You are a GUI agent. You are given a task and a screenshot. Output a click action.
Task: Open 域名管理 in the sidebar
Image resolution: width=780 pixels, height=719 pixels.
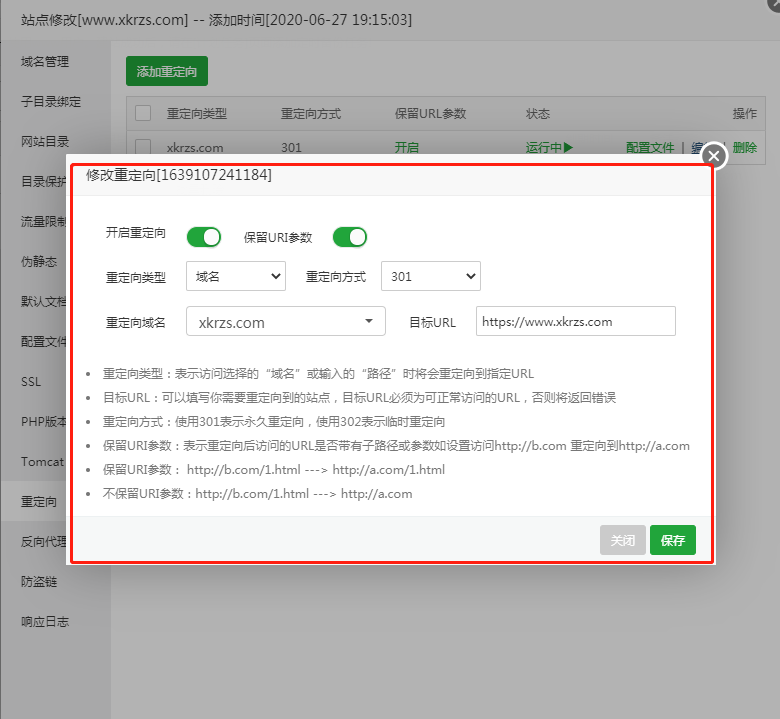coord(45,62)
